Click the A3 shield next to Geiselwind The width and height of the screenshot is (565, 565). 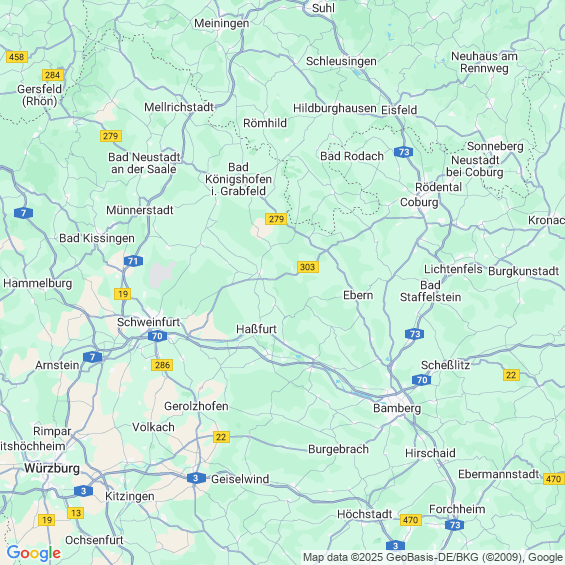(x=196, y=478)
